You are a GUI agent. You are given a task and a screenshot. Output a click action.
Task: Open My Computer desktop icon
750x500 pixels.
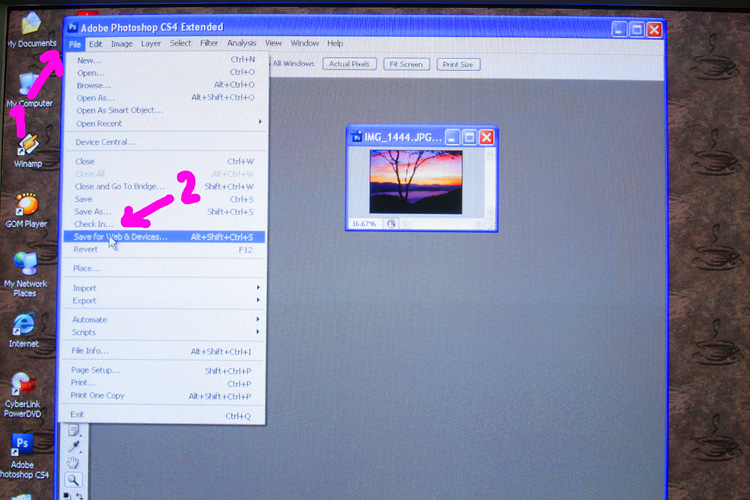(x=30, y=89)
